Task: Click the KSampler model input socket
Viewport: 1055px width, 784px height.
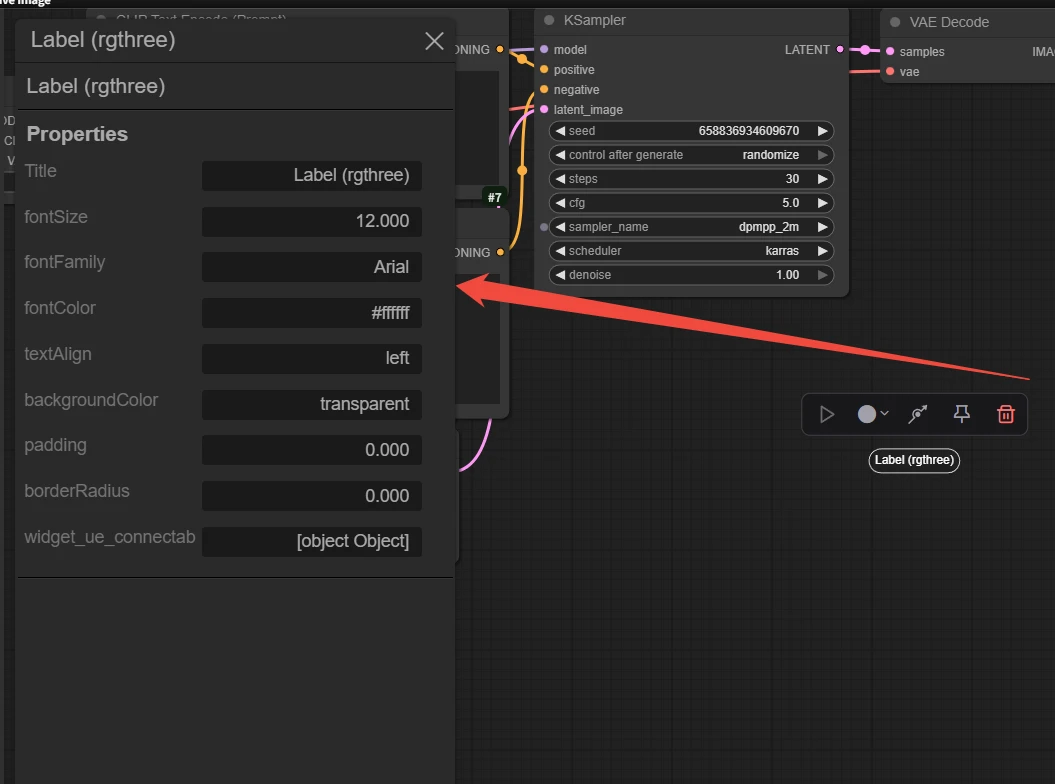Action: [x=544, y=49]
